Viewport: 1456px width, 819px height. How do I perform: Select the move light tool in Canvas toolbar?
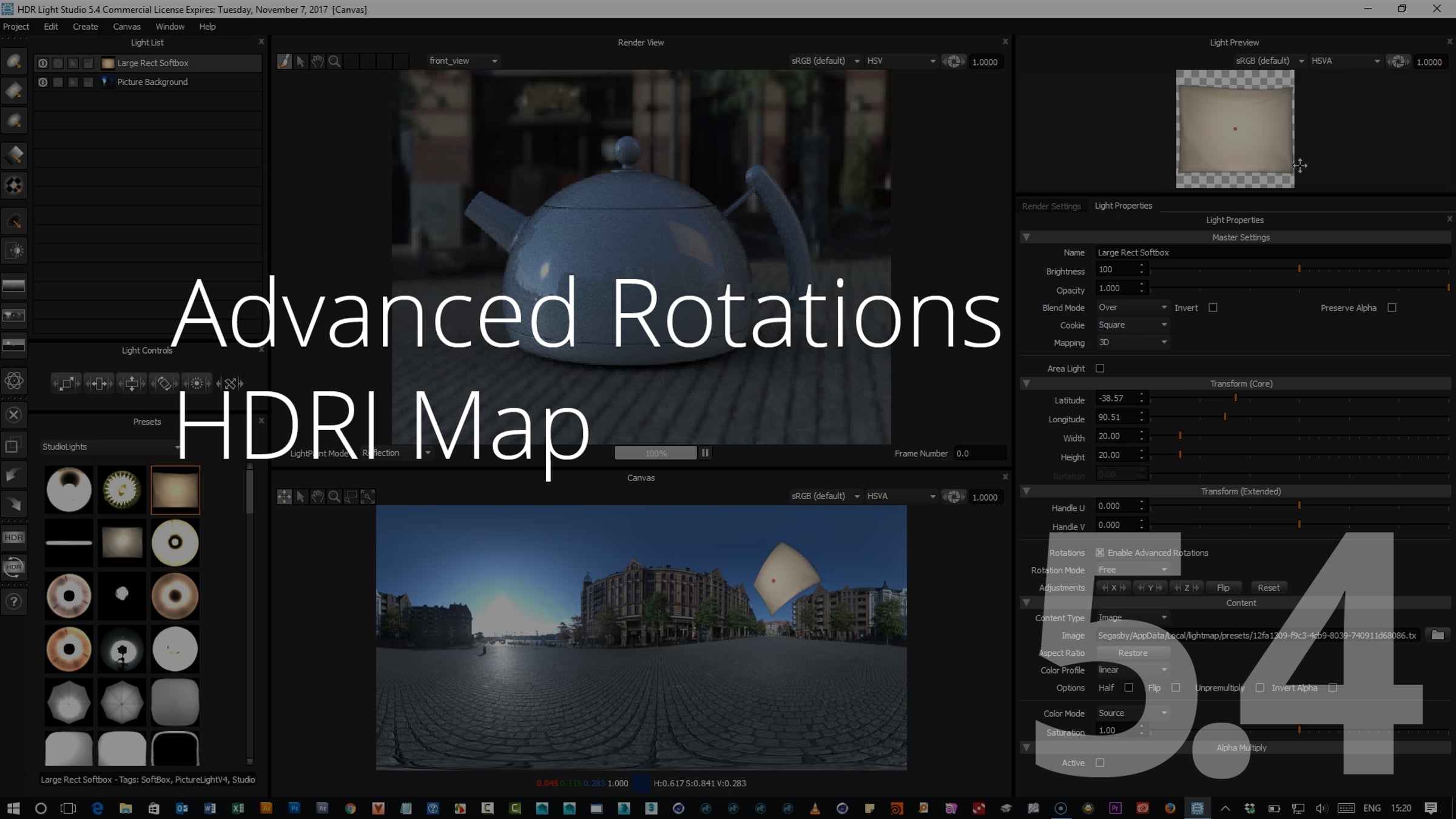(284, 497)
